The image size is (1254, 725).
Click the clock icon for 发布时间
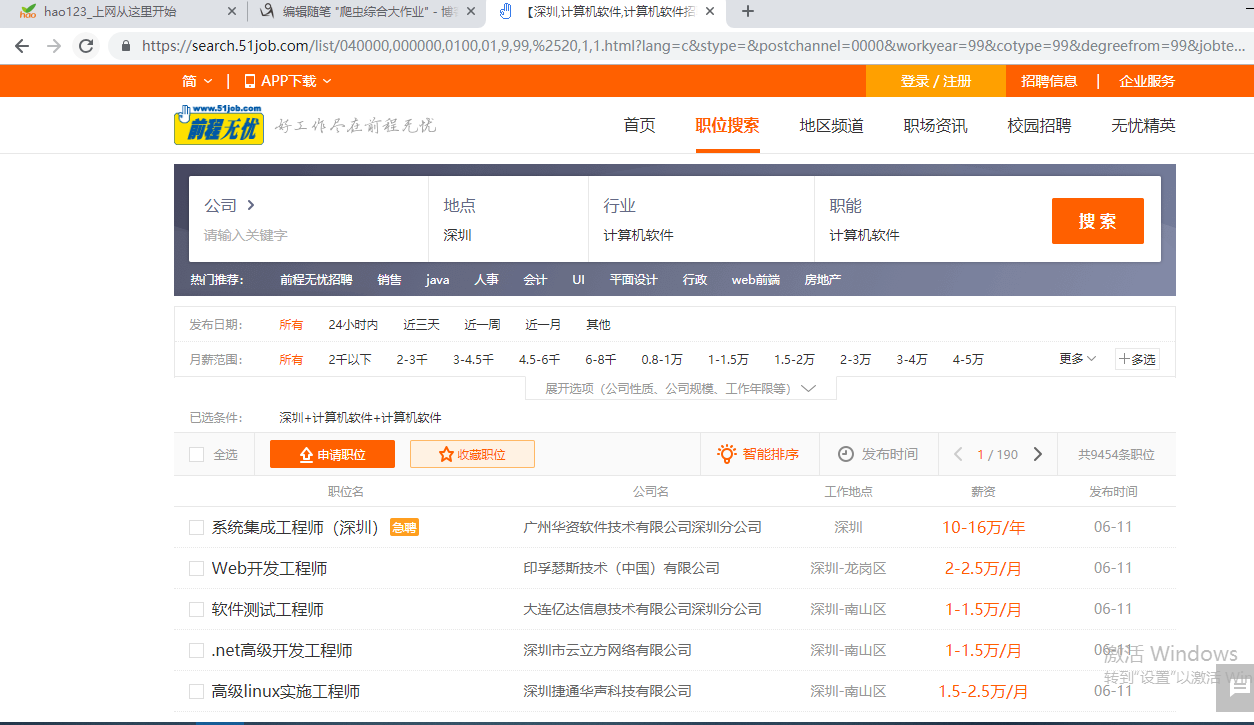(846, 454)
